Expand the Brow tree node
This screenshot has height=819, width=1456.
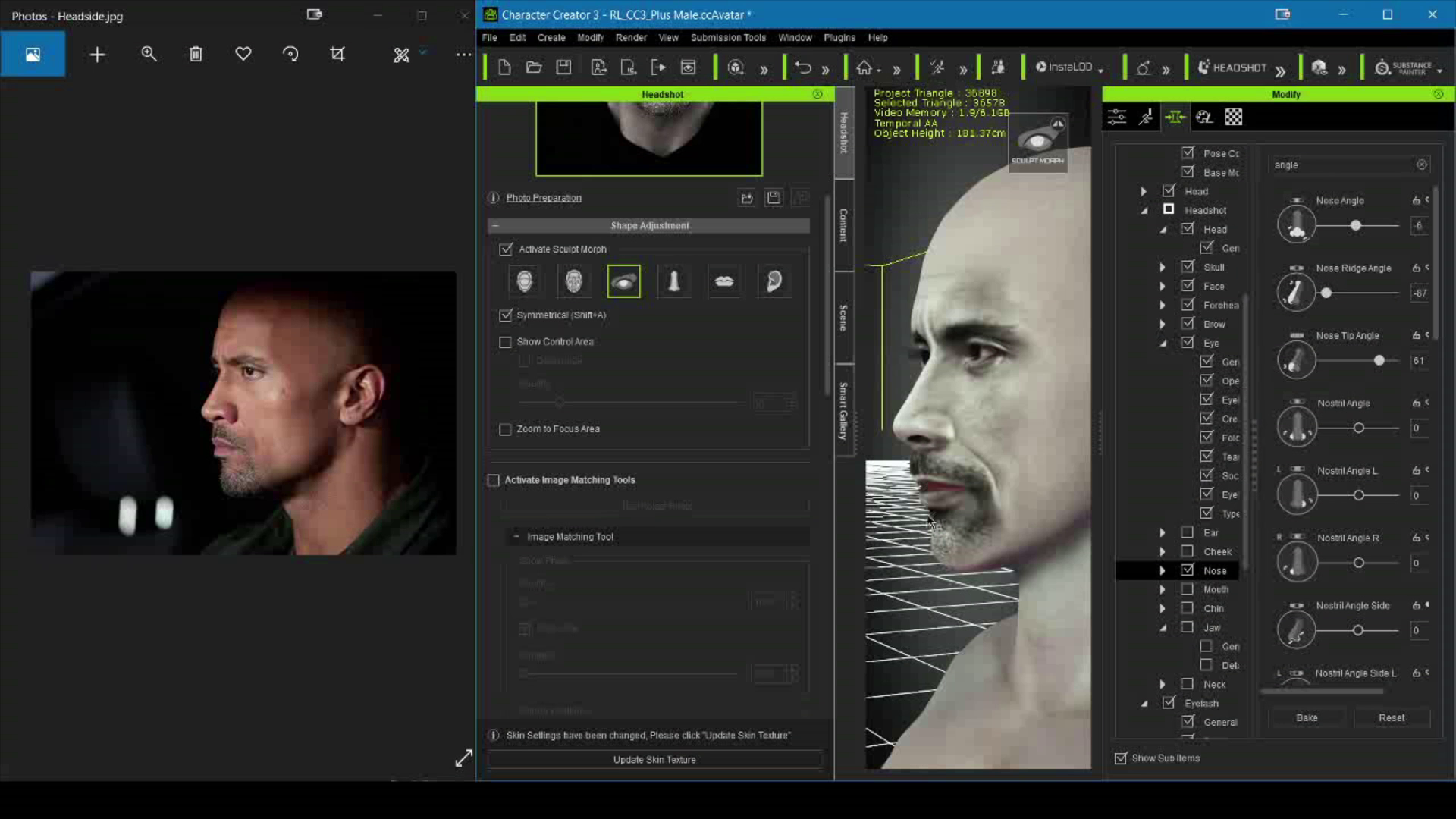click(1163, 324)
